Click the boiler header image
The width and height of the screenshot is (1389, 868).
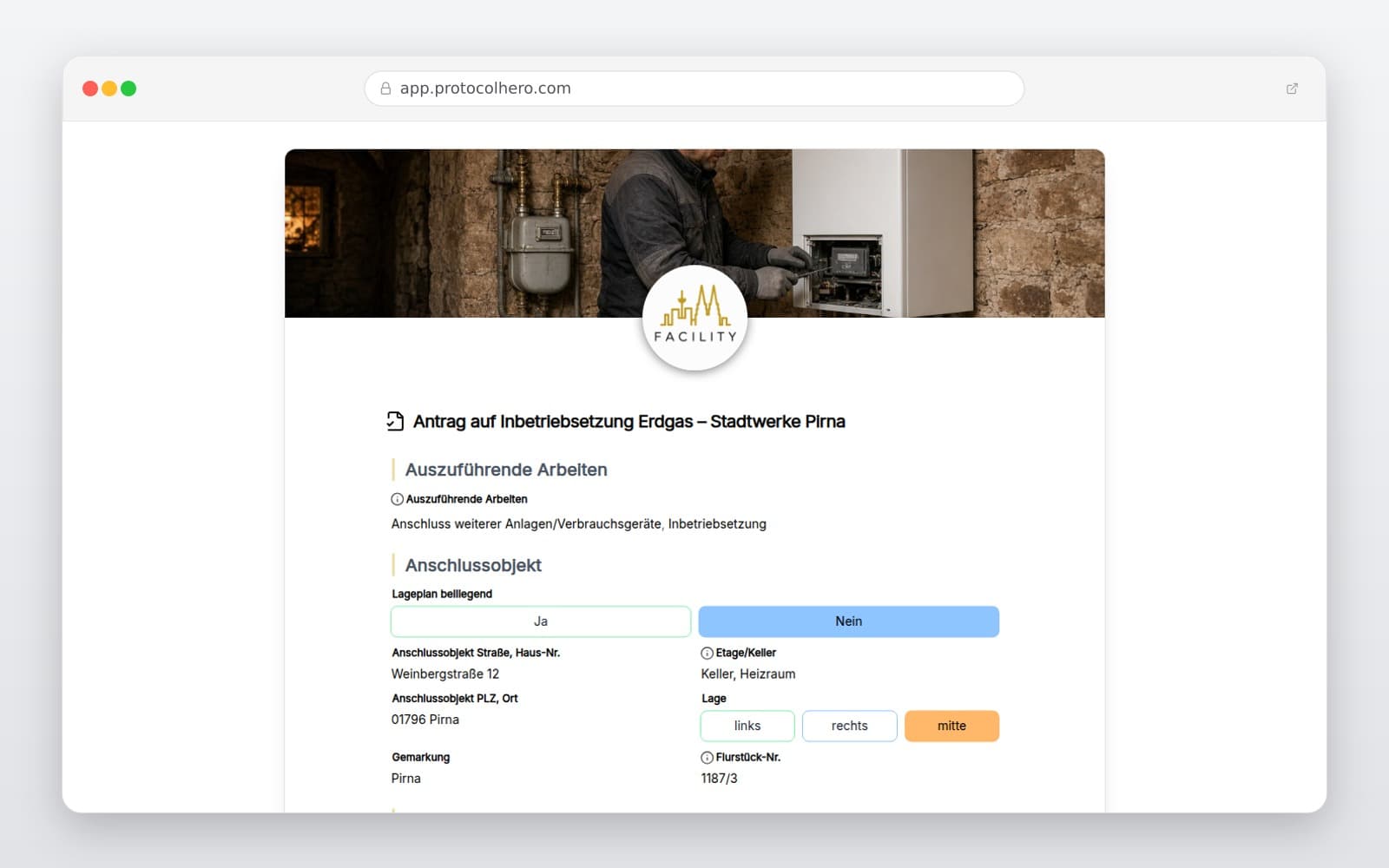(694, 233)
